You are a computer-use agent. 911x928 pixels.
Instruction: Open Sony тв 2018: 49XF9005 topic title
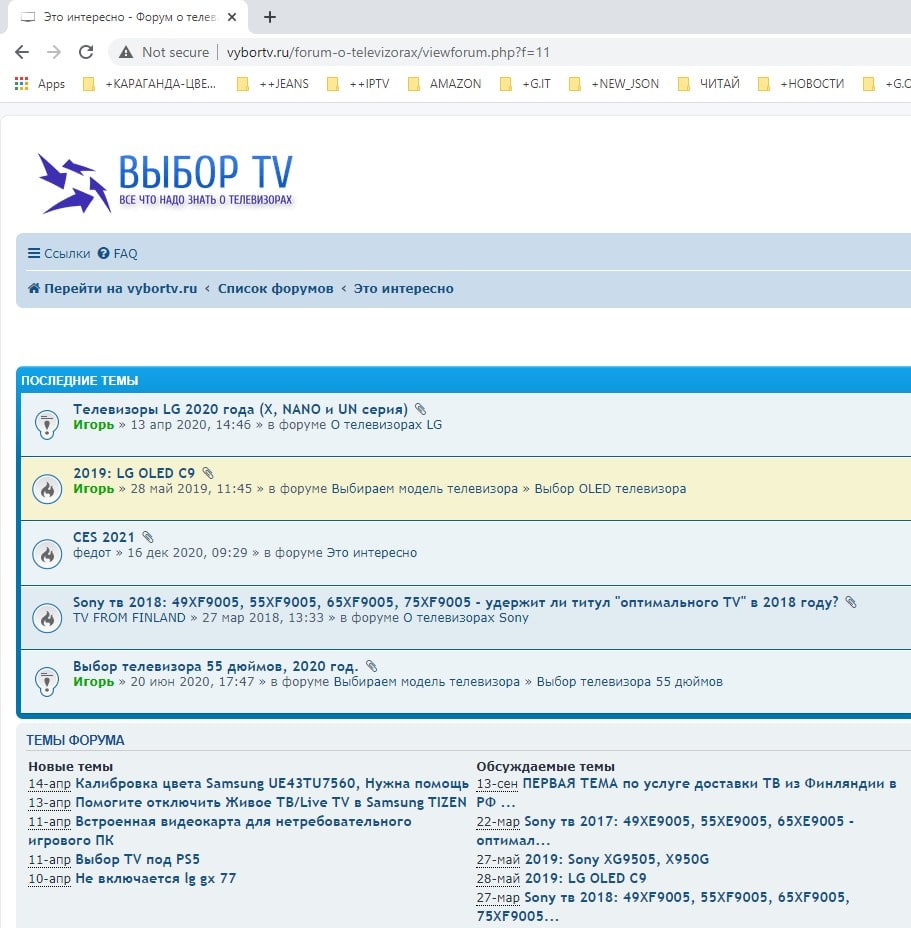(x=455, y=602)
